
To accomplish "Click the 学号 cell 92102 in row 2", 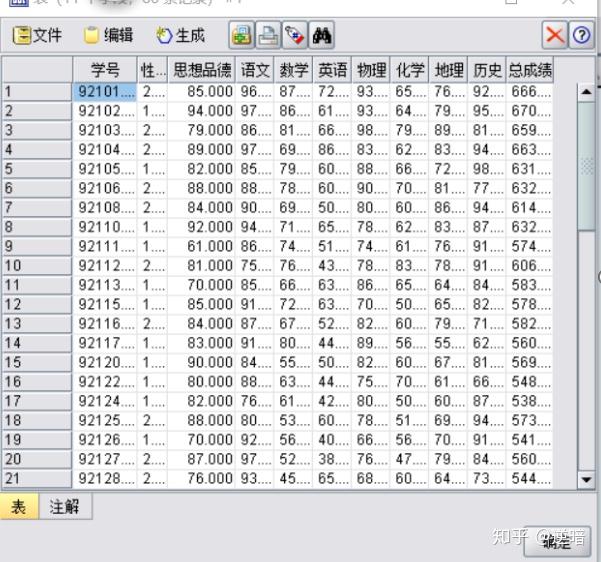I will pos(105,111).
